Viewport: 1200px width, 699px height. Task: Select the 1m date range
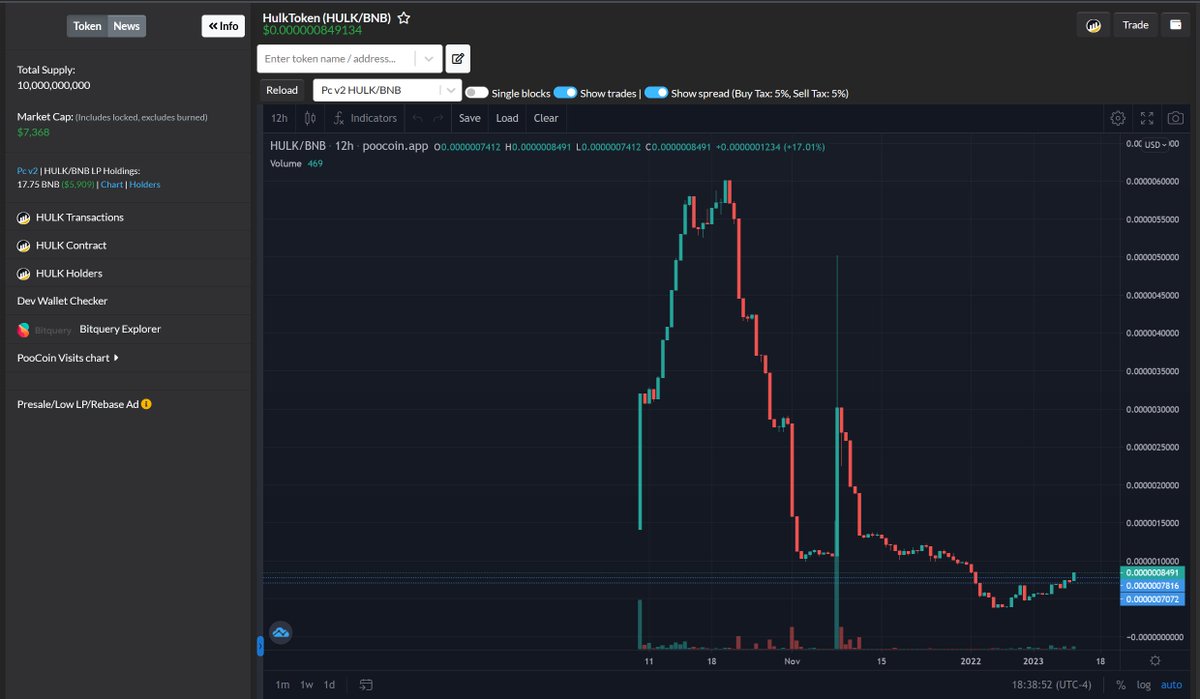tap(283, 685)
